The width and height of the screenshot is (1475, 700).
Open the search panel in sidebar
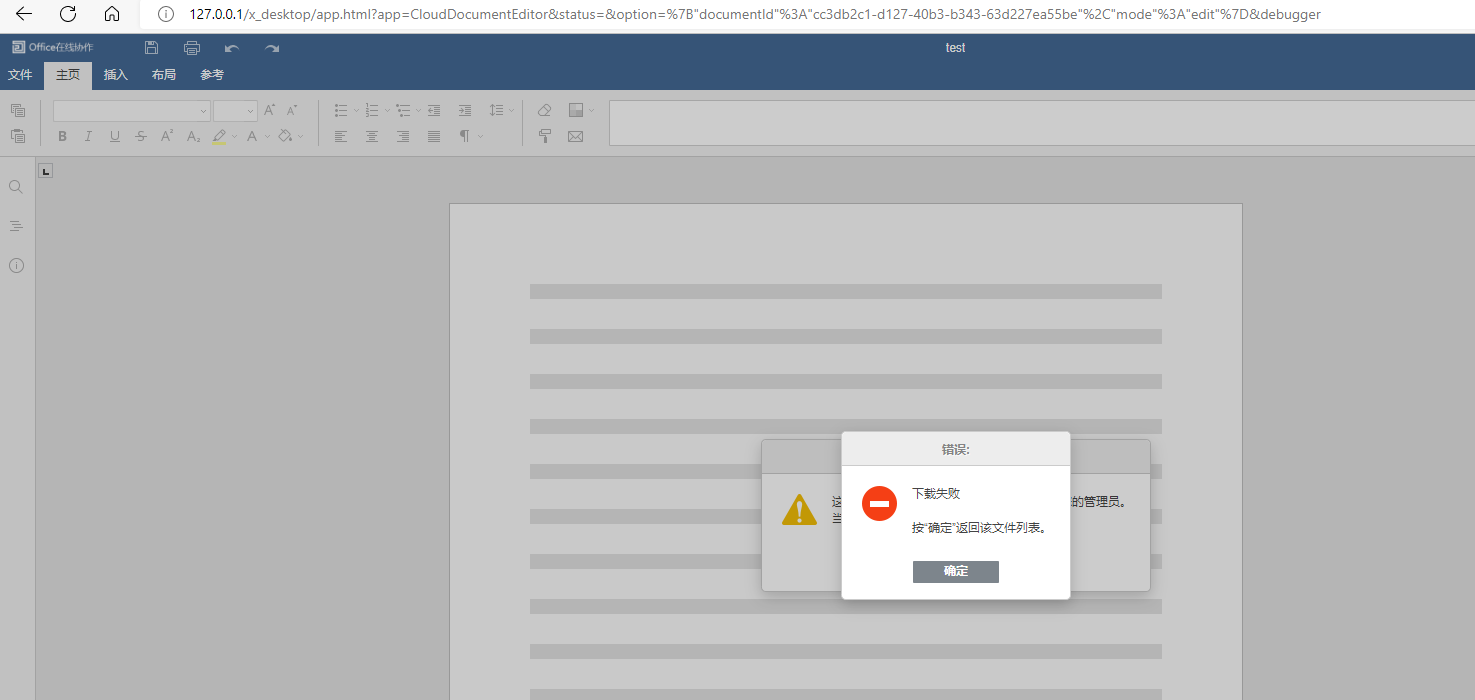click(x=16, y=187)
